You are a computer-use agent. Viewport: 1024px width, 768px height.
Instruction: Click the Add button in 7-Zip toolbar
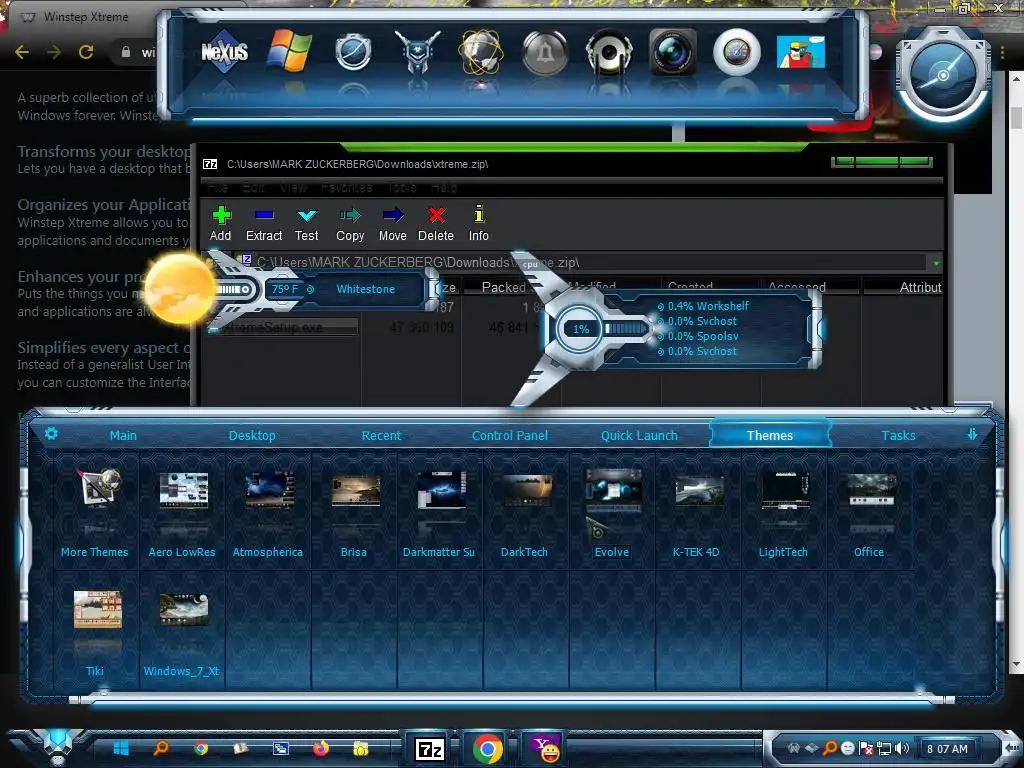click(x=221, y=224)
